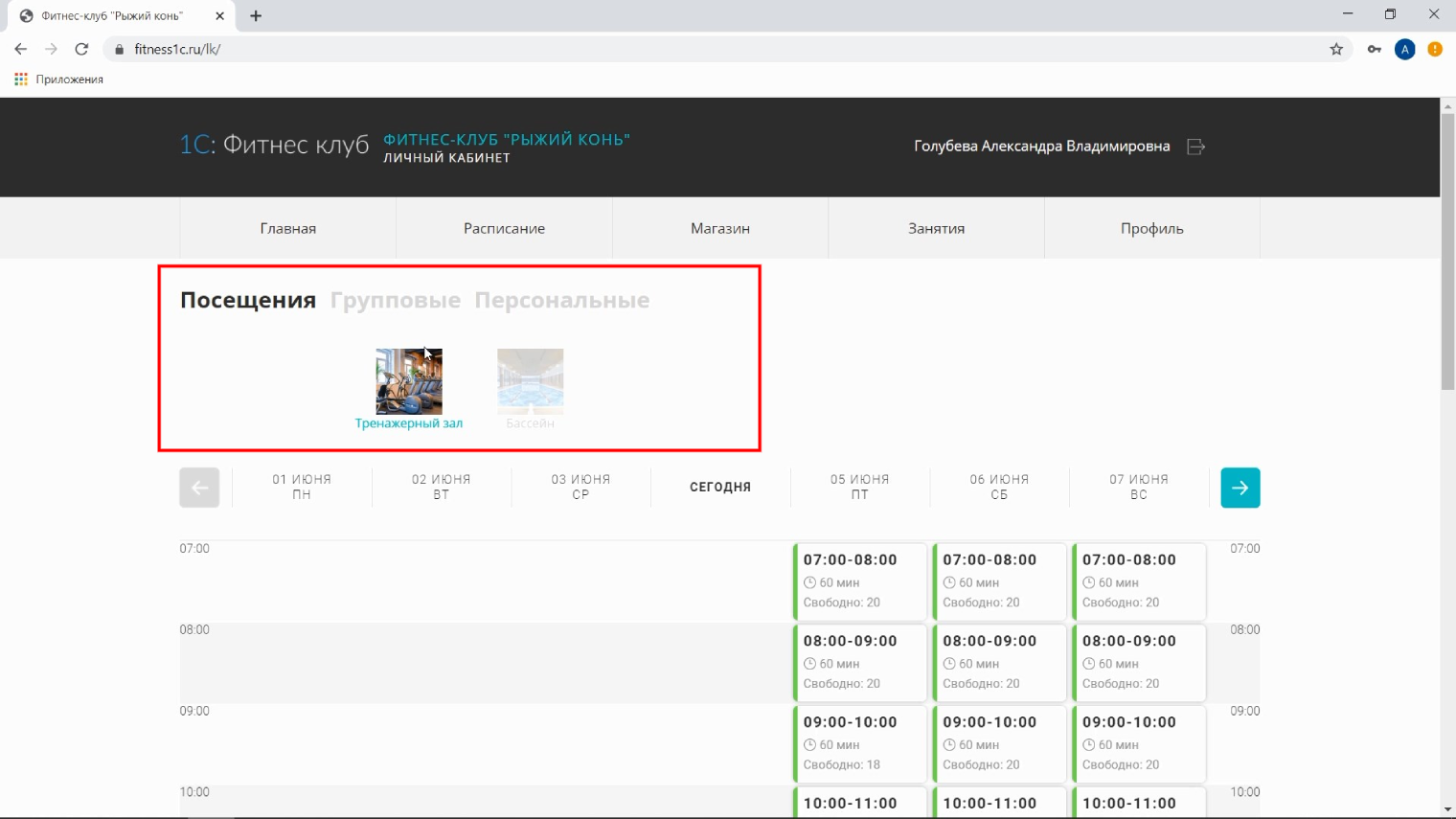Viewport: 1456px width, 819px height.
Task: Open the 10:00-11:00 slot on 05 июня
Action: tap(860, 803)
